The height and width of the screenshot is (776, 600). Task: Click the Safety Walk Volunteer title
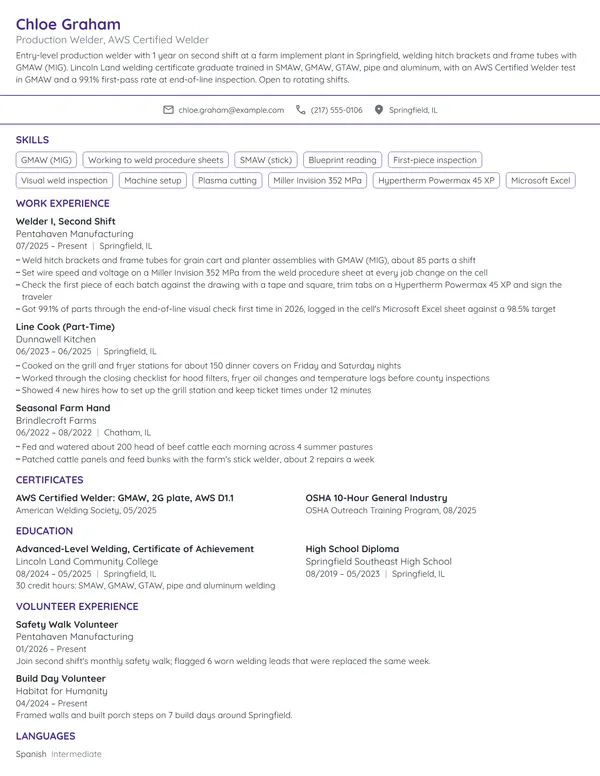pos(67,625)
